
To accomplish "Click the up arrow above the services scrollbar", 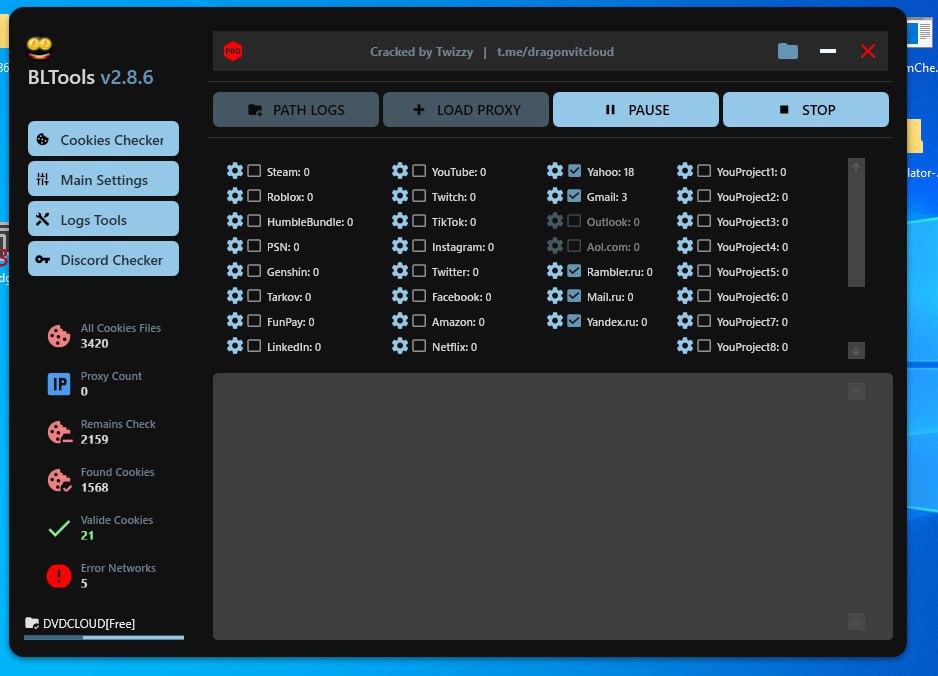I will tap(856, 168).
